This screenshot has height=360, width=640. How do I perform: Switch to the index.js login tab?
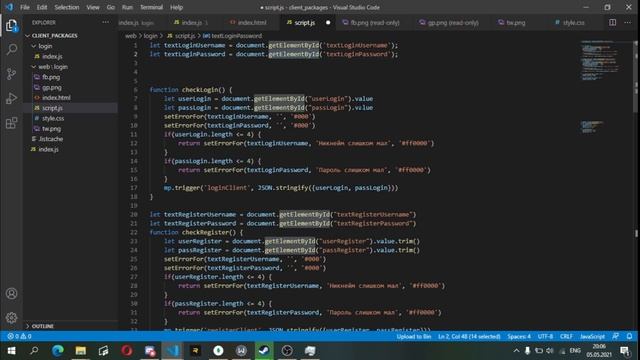point(136,22)
